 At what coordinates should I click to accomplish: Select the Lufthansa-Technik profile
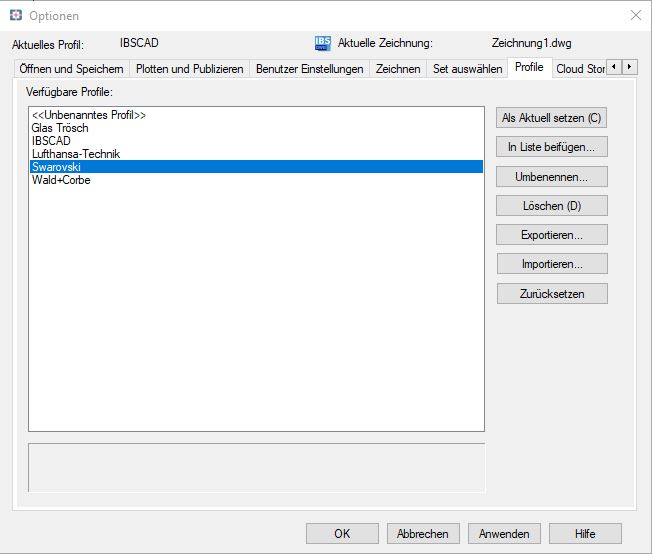pos(256,154)
